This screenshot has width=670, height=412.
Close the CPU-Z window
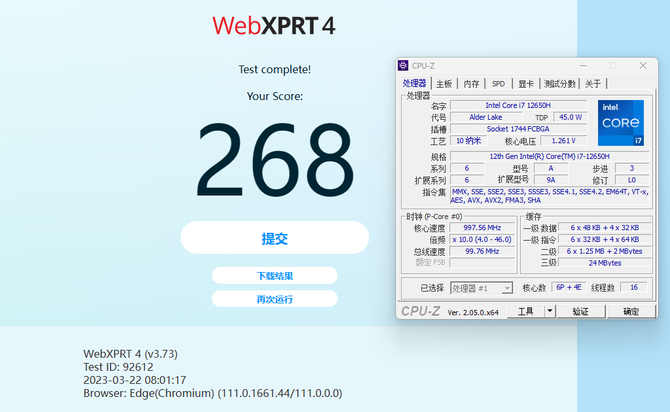point(643,65)
